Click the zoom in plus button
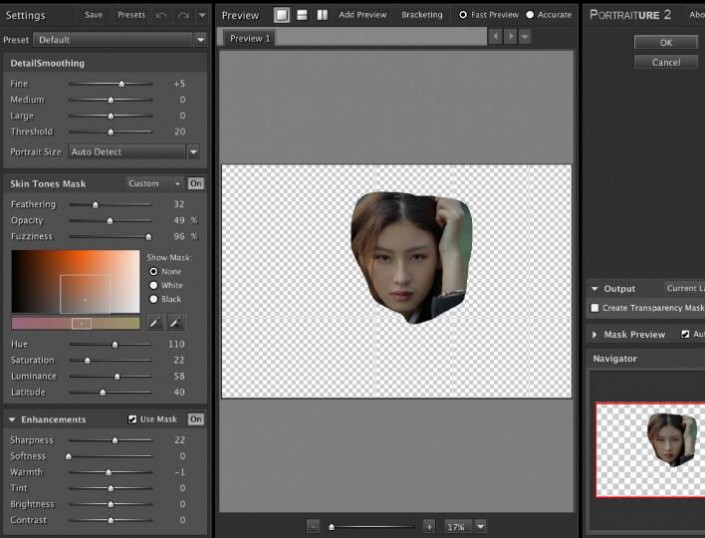Screen dimensions: 705x538 pyautogui.click(x=429, y=526)
